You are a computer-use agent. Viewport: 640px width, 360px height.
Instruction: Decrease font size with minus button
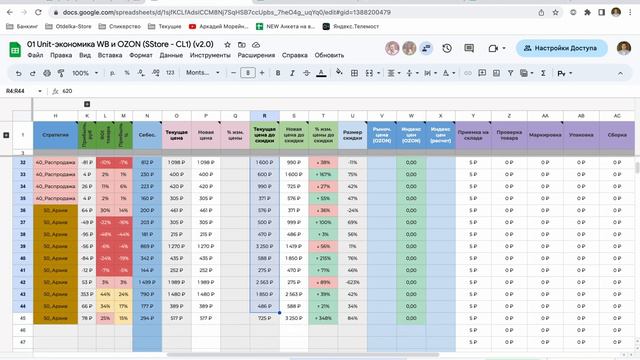pyautogui.click(x=233, y=73)
